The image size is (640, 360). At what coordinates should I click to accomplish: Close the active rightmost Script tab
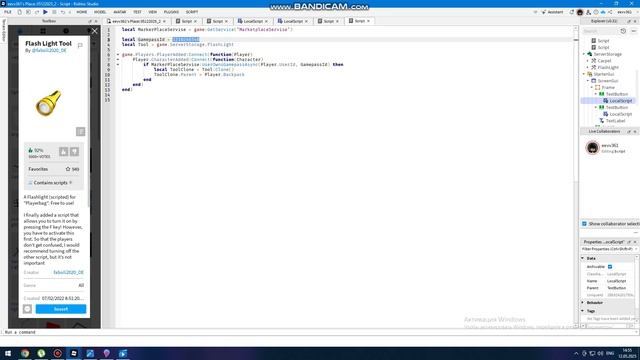point(368,21)
